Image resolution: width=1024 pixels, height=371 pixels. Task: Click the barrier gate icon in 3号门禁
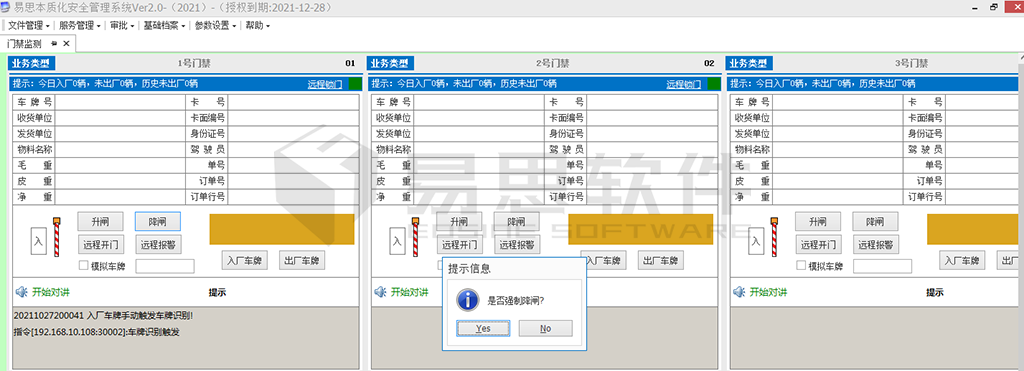(775, 236)
